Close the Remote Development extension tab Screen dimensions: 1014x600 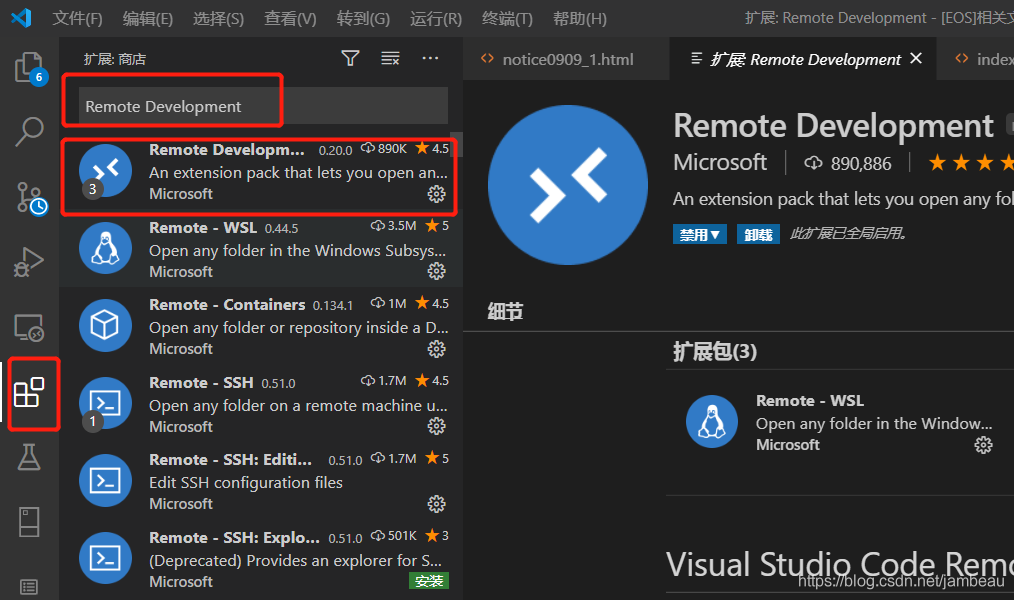(916, 59)
